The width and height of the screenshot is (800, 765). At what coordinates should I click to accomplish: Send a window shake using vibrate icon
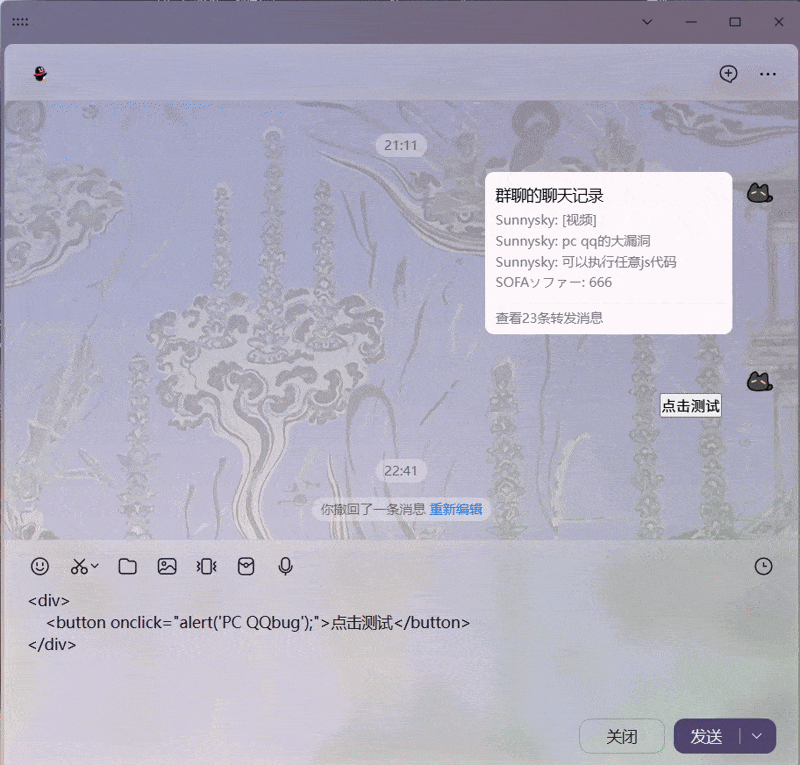click(x=207, y=567)
